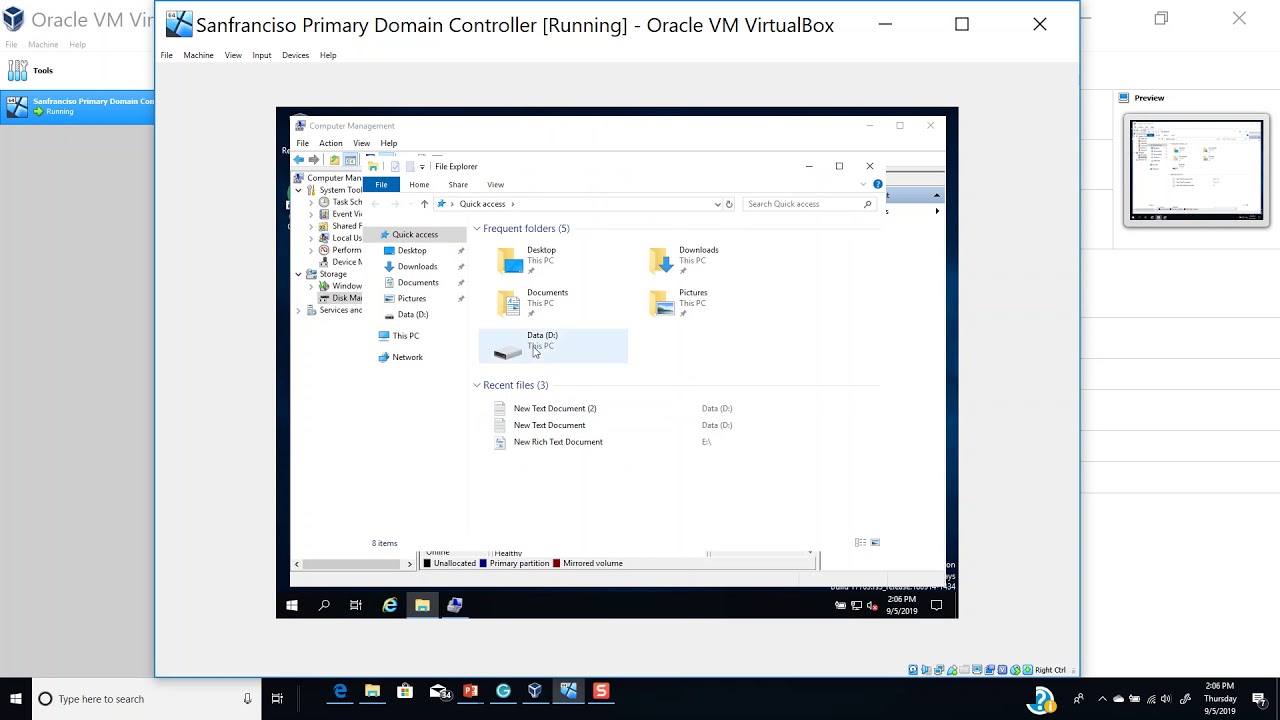
Task: Open New Rich Text Document recent file
Action: pos(557,442)
